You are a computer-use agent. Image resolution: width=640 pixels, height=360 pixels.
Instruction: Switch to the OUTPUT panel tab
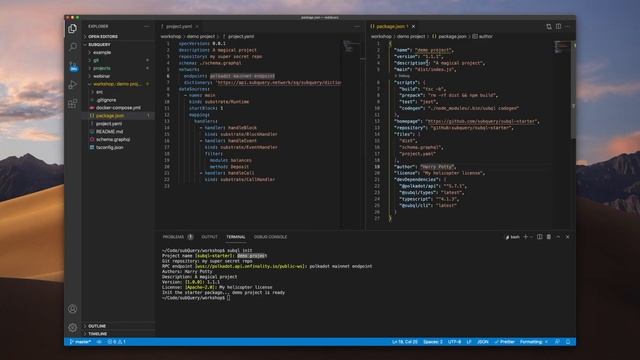209,237
